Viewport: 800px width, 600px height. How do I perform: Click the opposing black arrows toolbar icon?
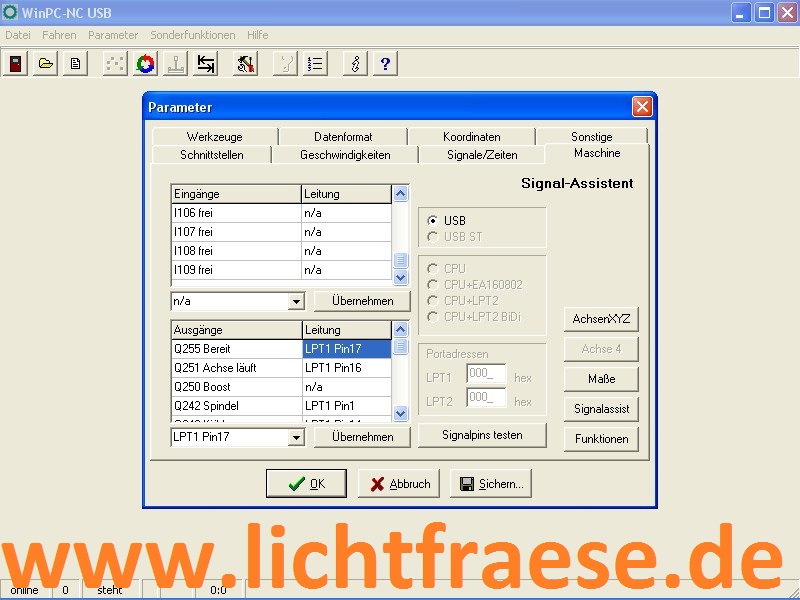(x=206, y=64)
